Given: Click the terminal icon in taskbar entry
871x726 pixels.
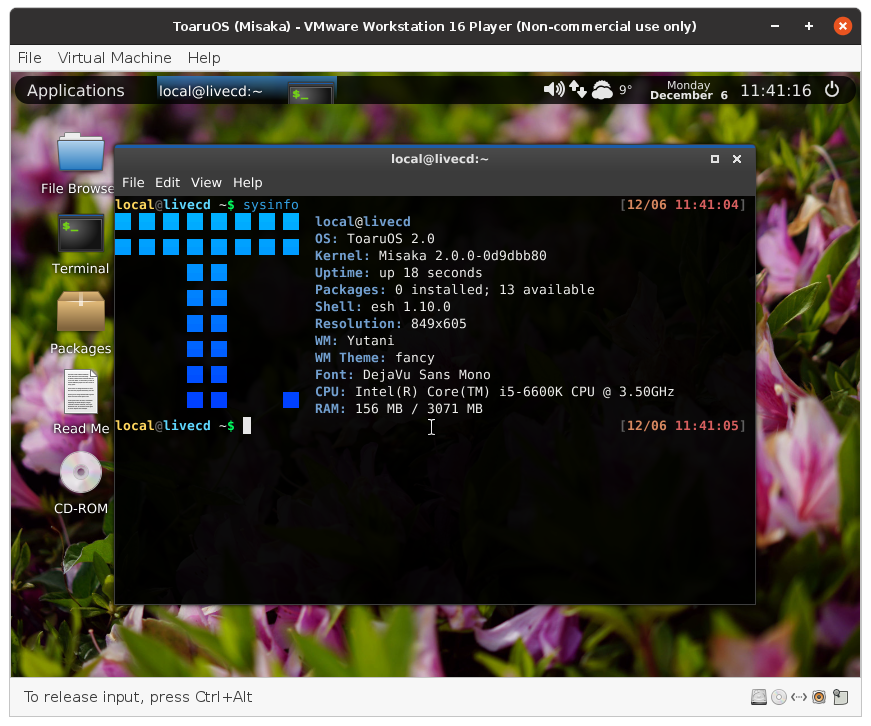Looking at the screenshot, I should pos(311,93).
